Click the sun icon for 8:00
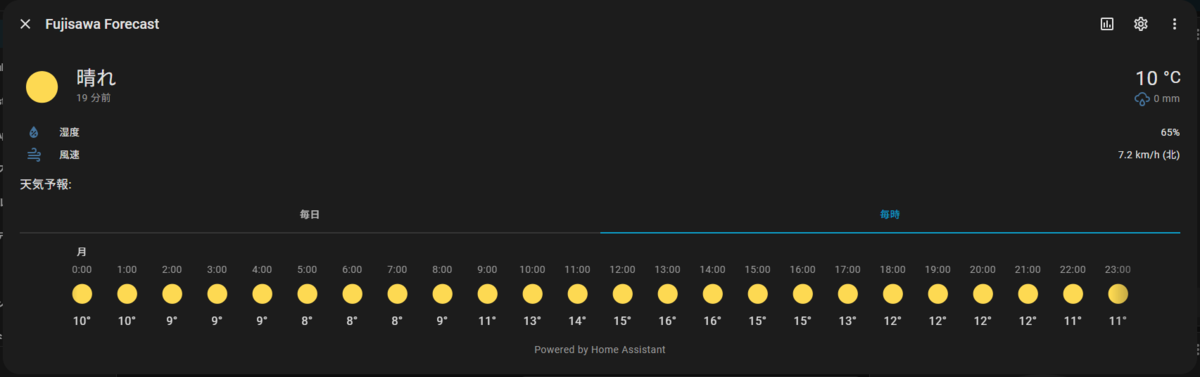The image size is (1200, 377). 442,294
